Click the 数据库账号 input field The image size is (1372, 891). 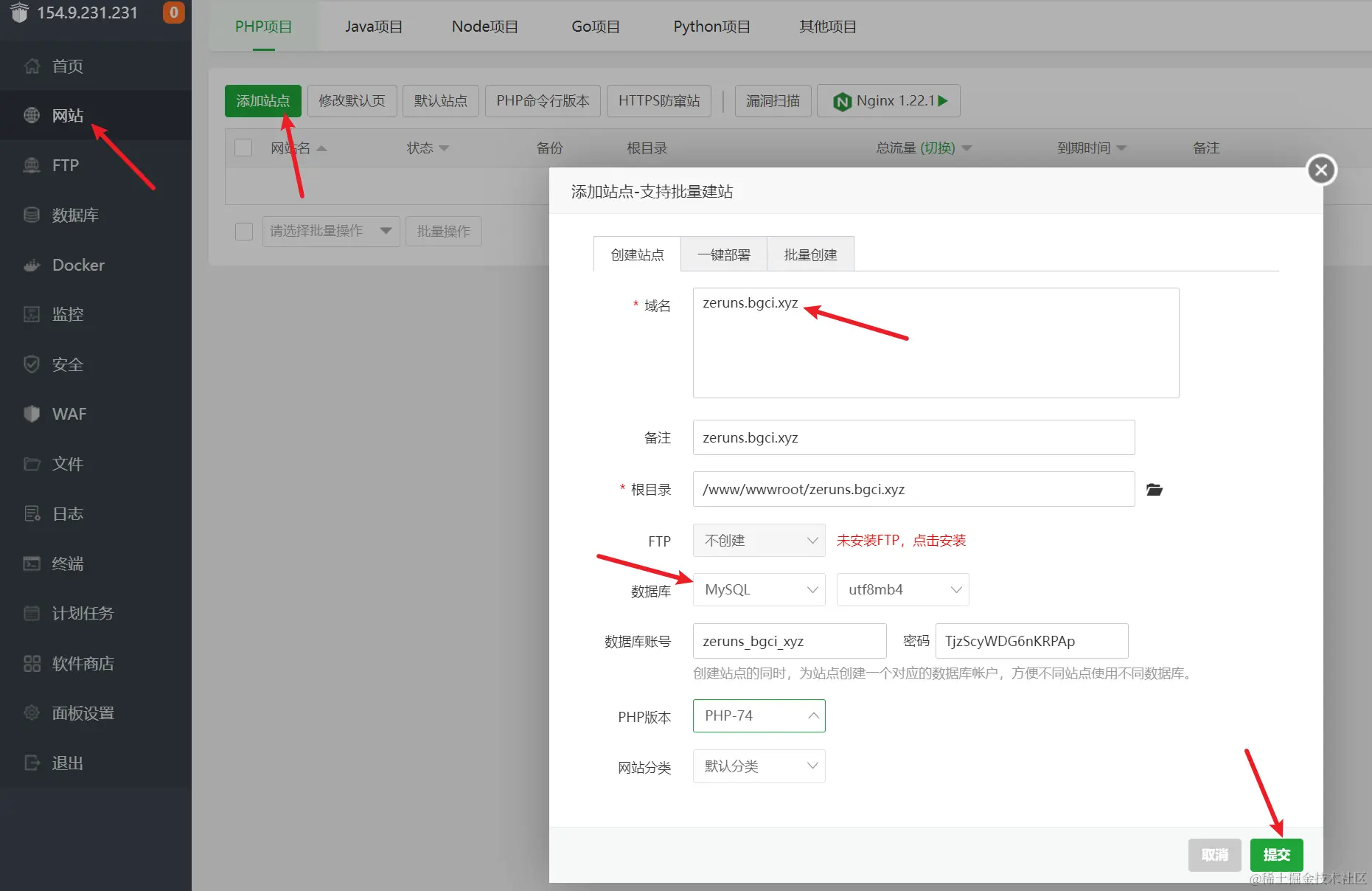[790, 641]
